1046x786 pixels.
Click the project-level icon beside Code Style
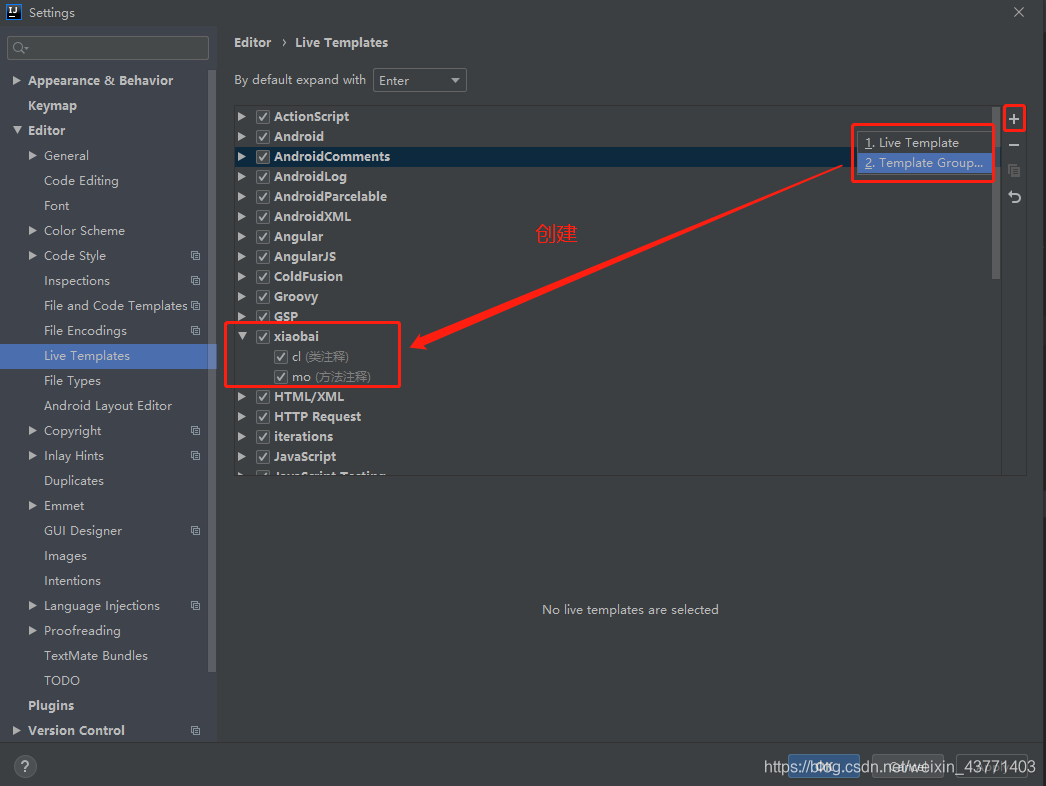[195, 256]
